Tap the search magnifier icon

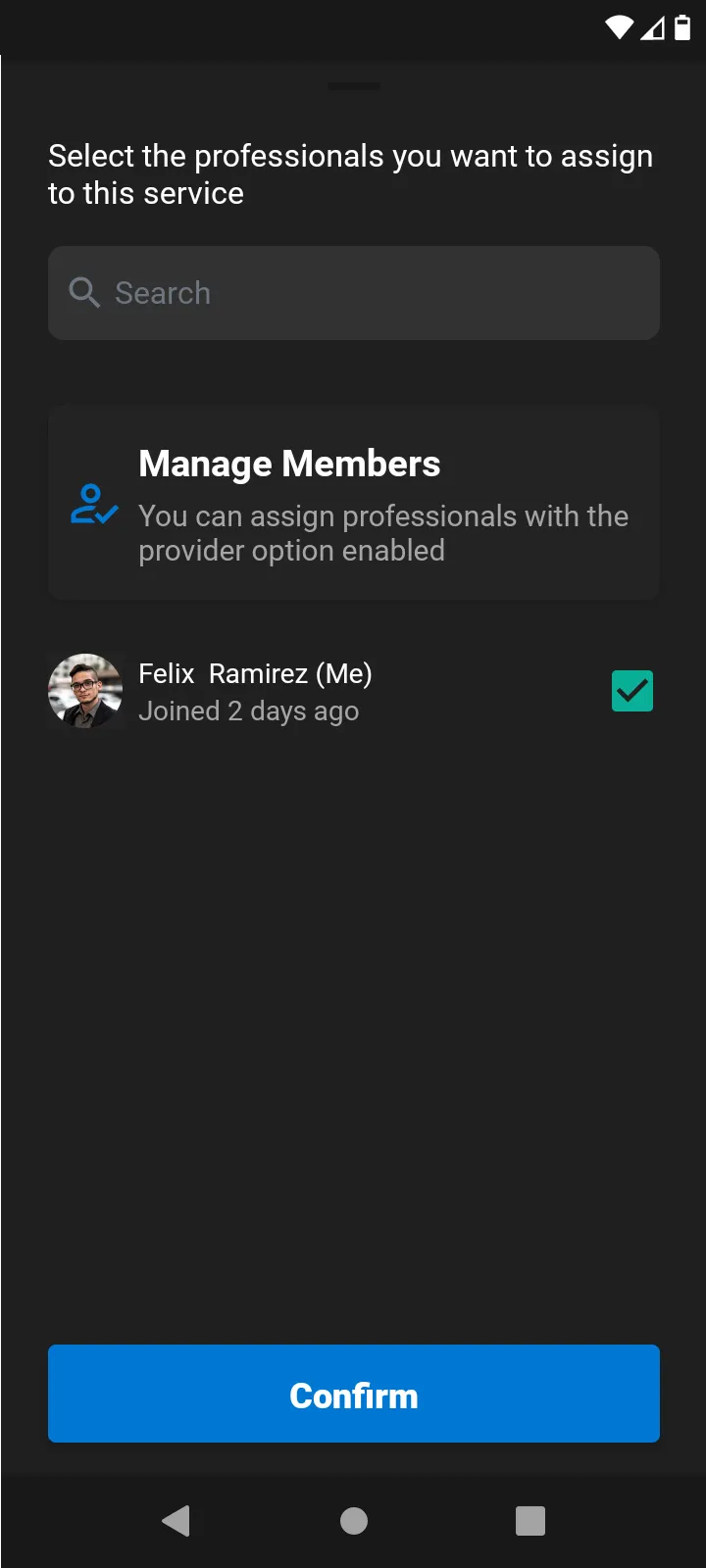84,292
